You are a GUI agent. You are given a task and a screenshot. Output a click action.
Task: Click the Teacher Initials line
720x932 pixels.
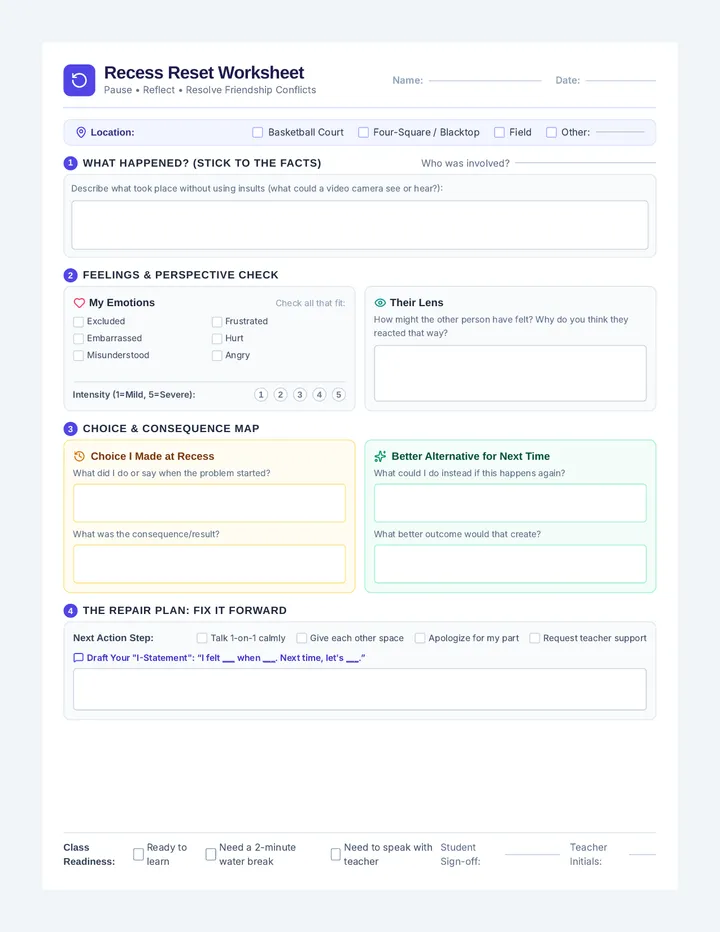(x=642, y=854)
